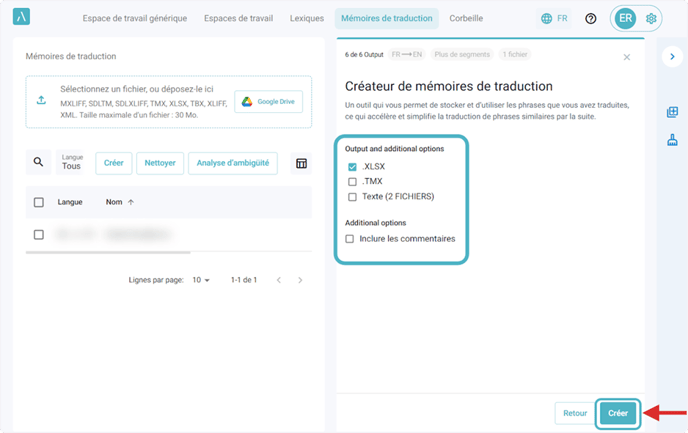The image size is (688, 433).
Task: Close the translation memory creator panel
Action: [x=627, y=58]
